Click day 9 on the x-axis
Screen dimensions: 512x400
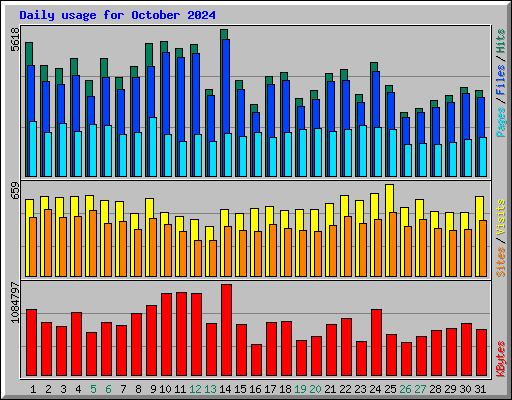pos(153,389)
